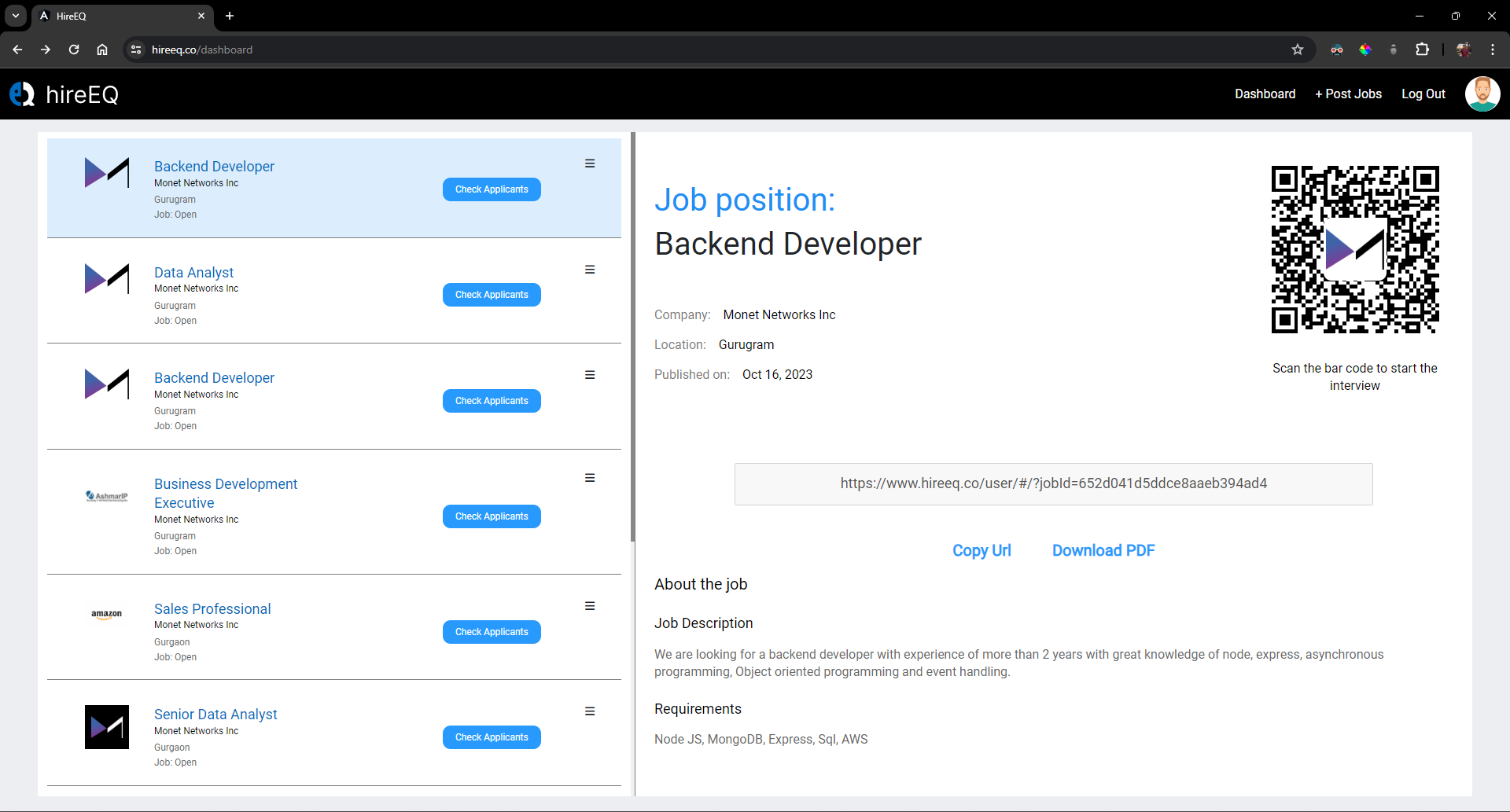Open the user profile avatar
This screenshot has width=1510, height=812.
point(1482,94)
